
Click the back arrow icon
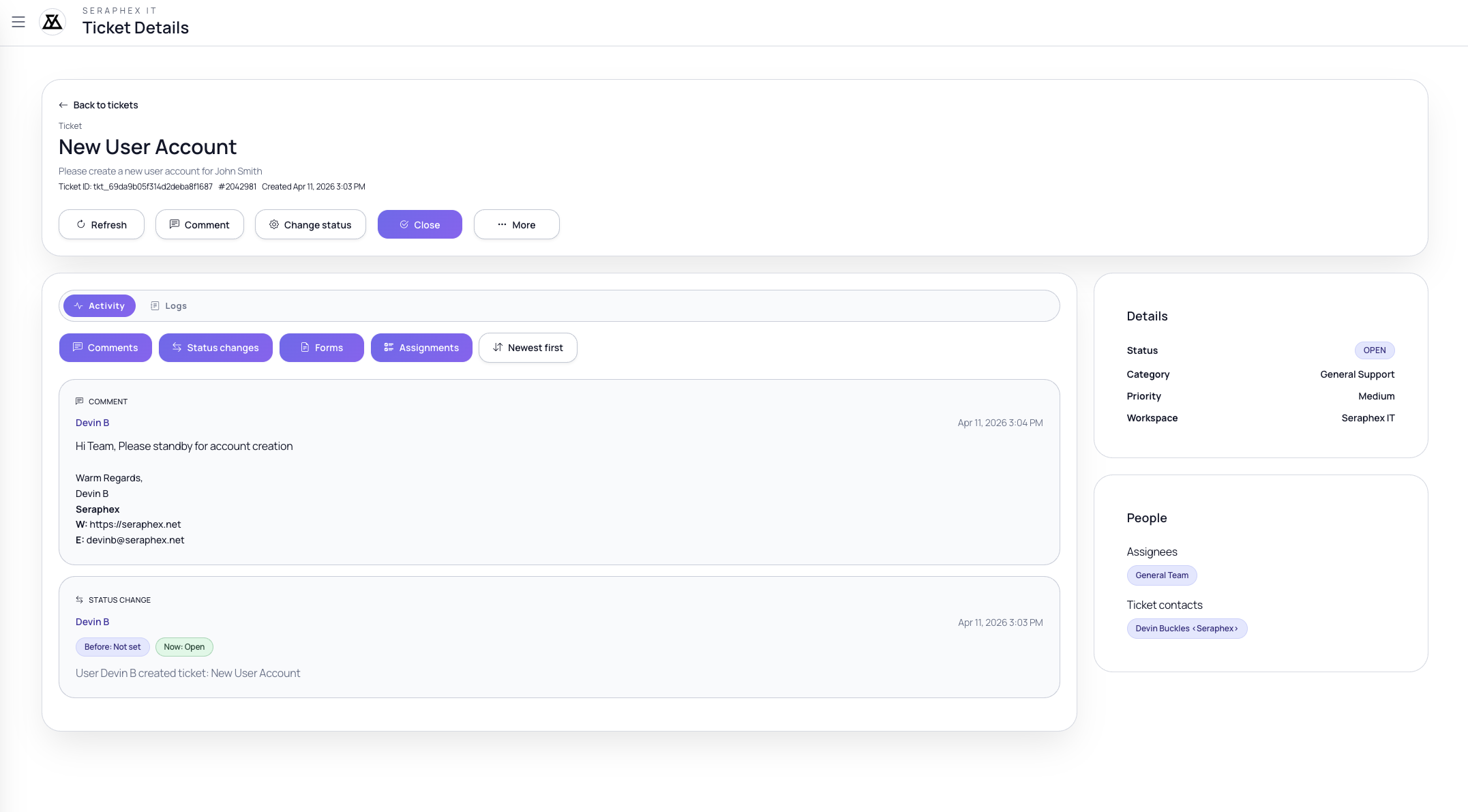(x=63, y=105)
